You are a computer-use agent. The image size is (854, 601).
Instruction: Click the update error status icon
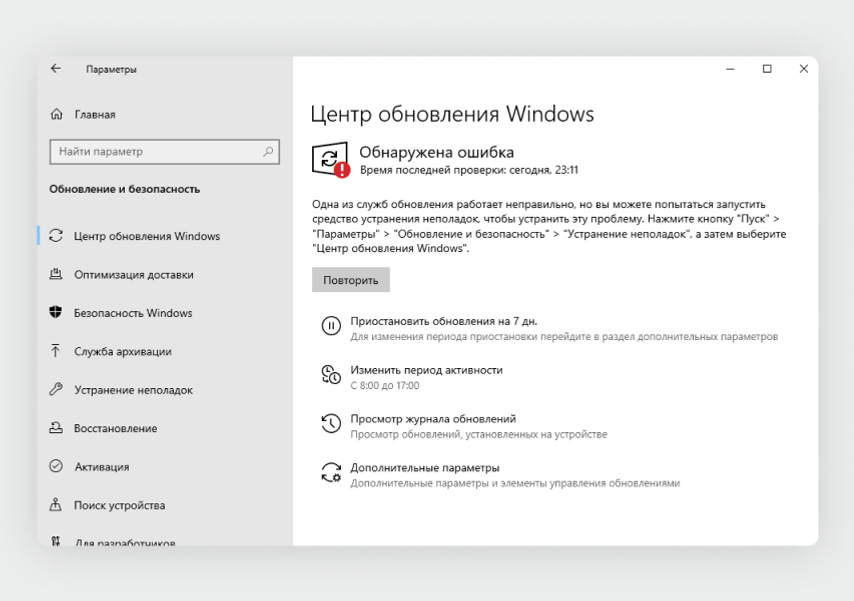[331, 160]
